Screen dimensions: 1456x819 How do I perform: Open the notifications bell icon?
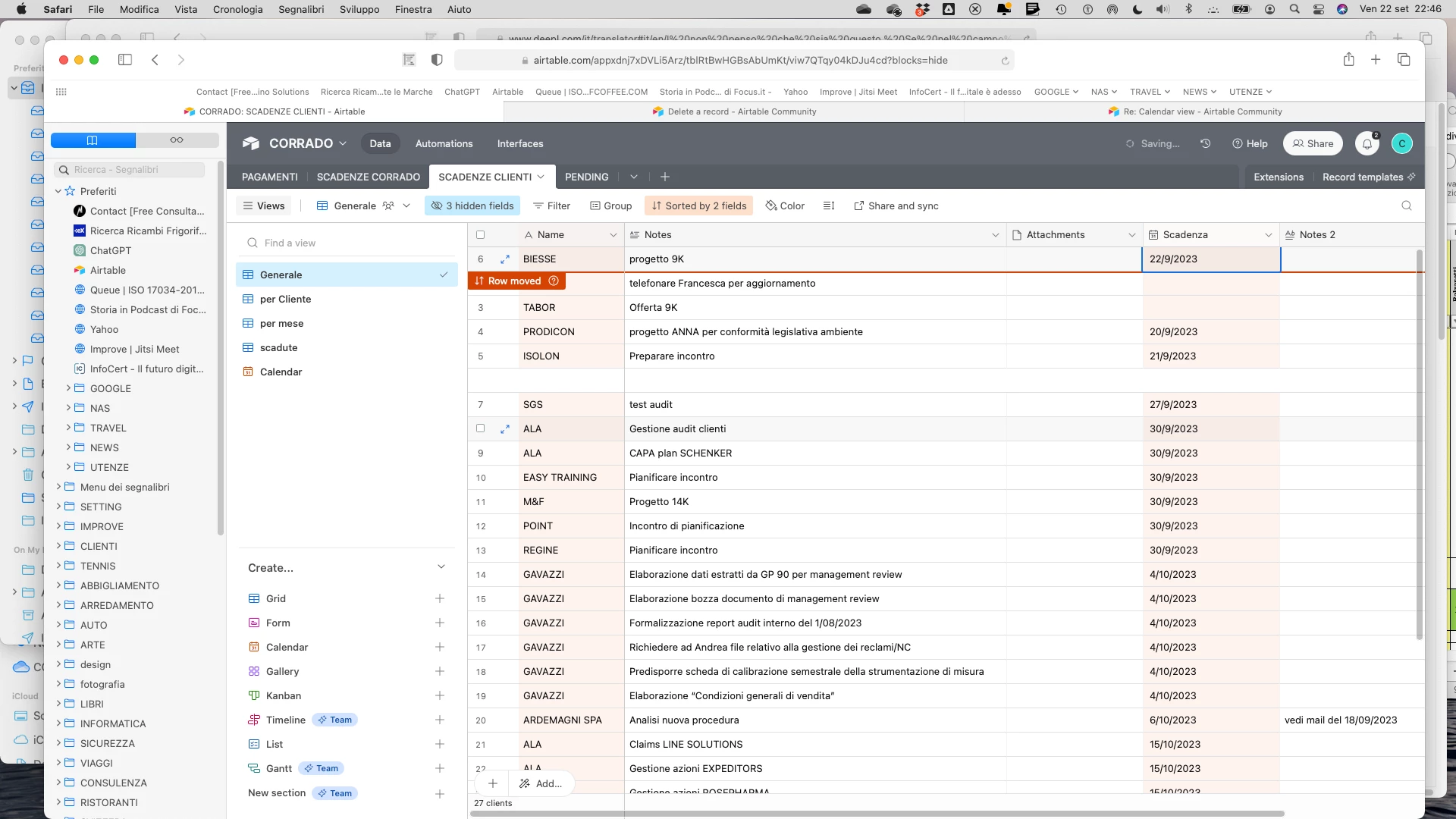(1367, 144)
